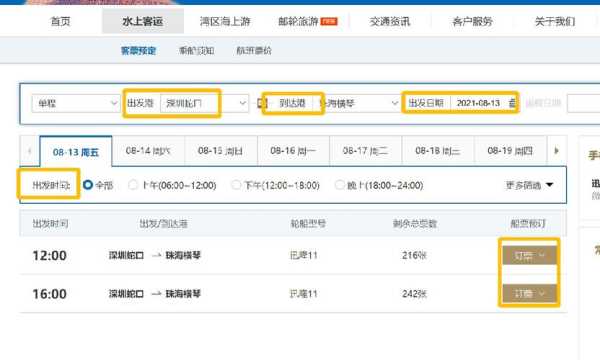The width and height of the screenshot is (600, 360).
Task: Open the 乘船须知 sub-menu link
Action: pos(196,50)
